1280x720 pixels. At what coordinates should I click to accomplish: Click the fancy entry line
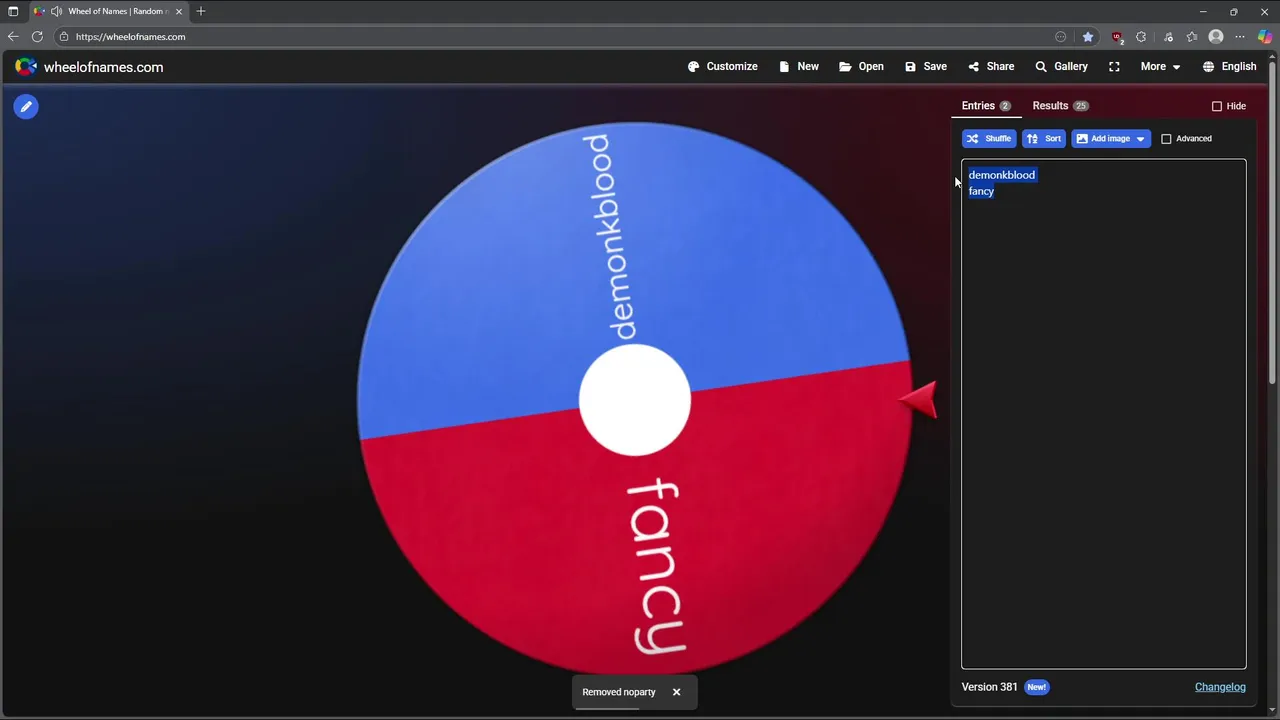pos(981,191)
